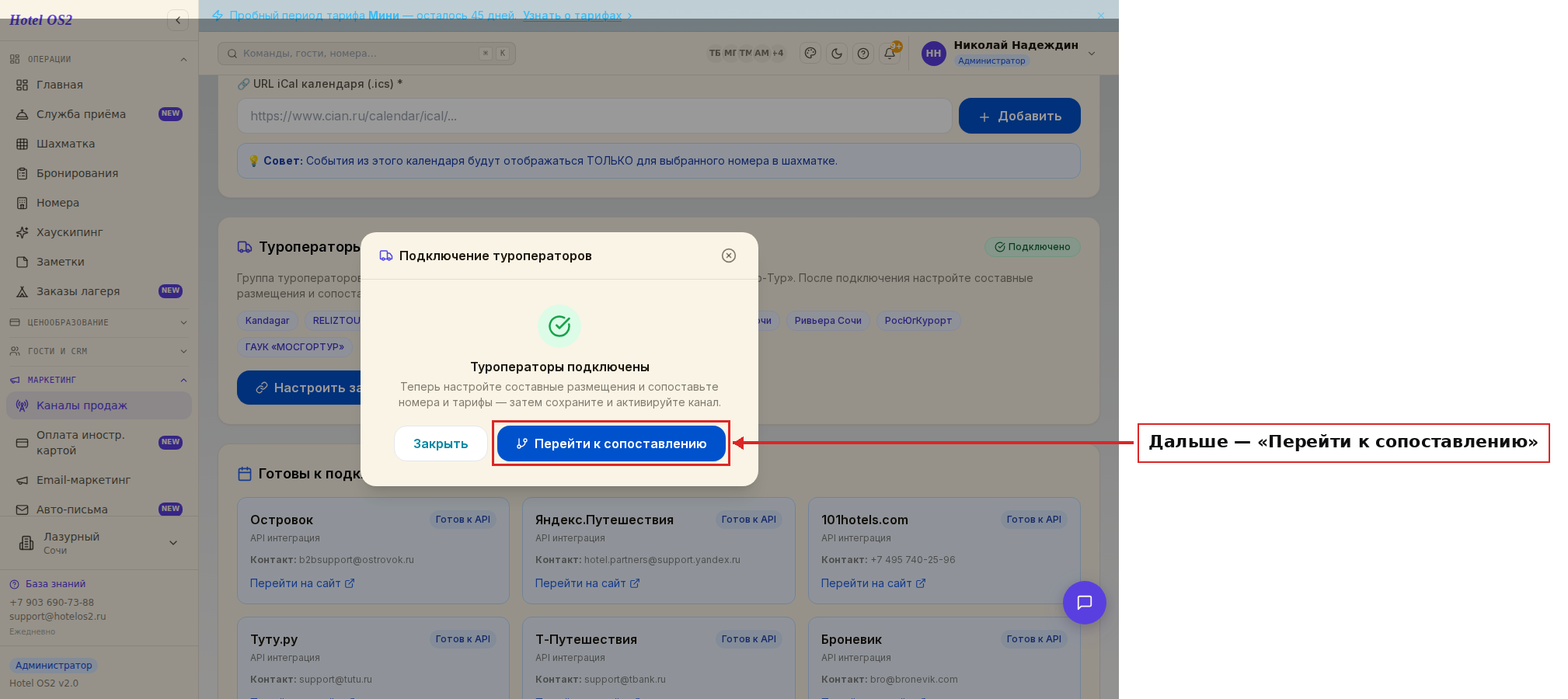Open user menu Николай Надеждин

pyautogui.click(x=1009, y=53)
